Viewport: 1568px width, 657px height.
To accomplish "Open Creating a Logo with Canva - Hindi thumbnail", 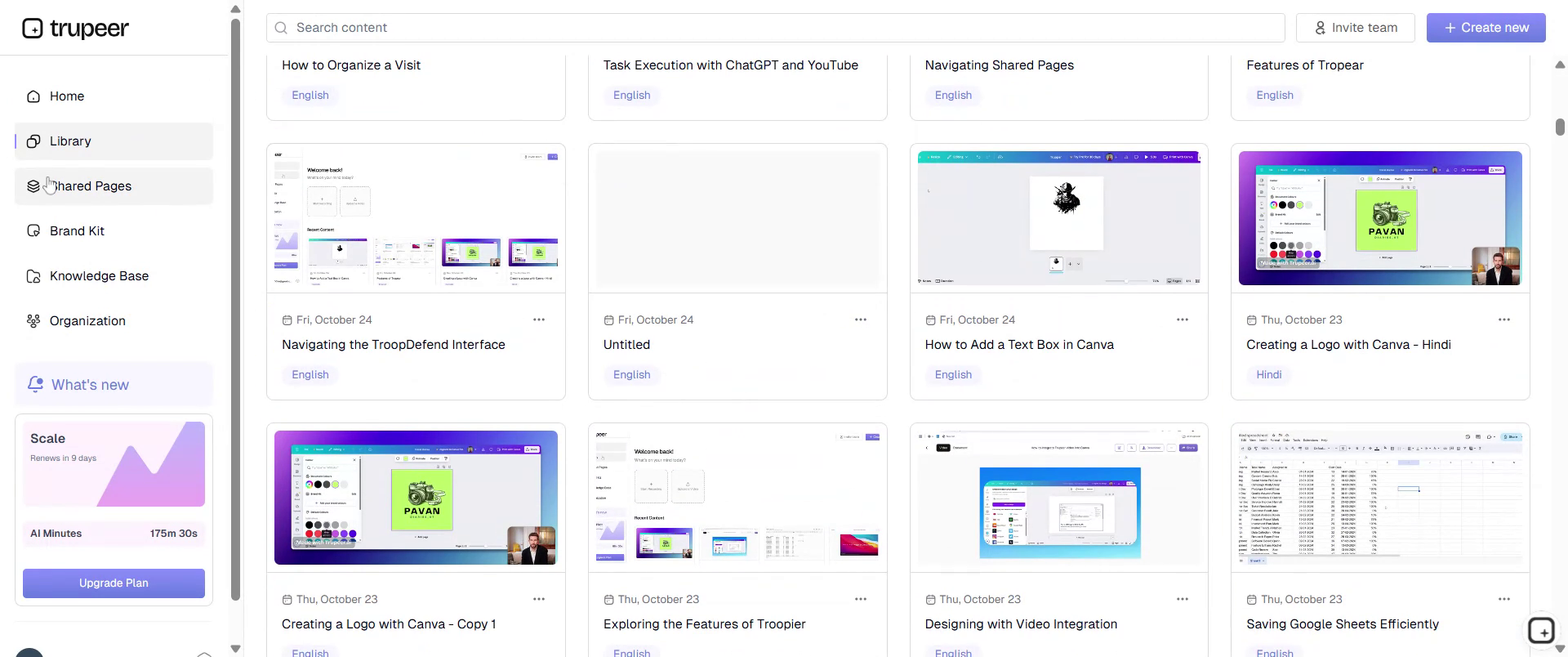I will tap(1380, 218).
